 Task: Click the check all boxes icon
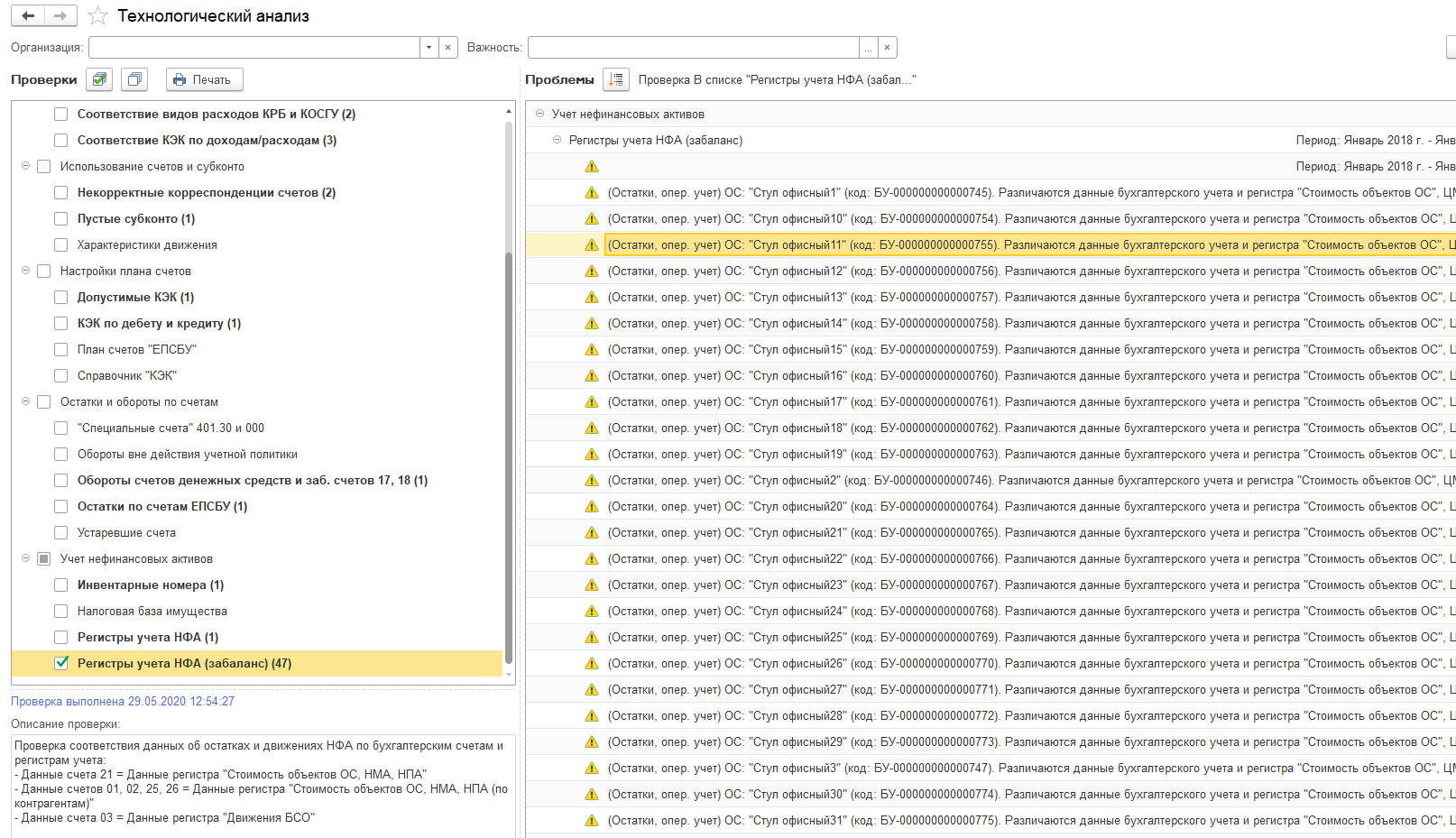click(x=99, y=79)
